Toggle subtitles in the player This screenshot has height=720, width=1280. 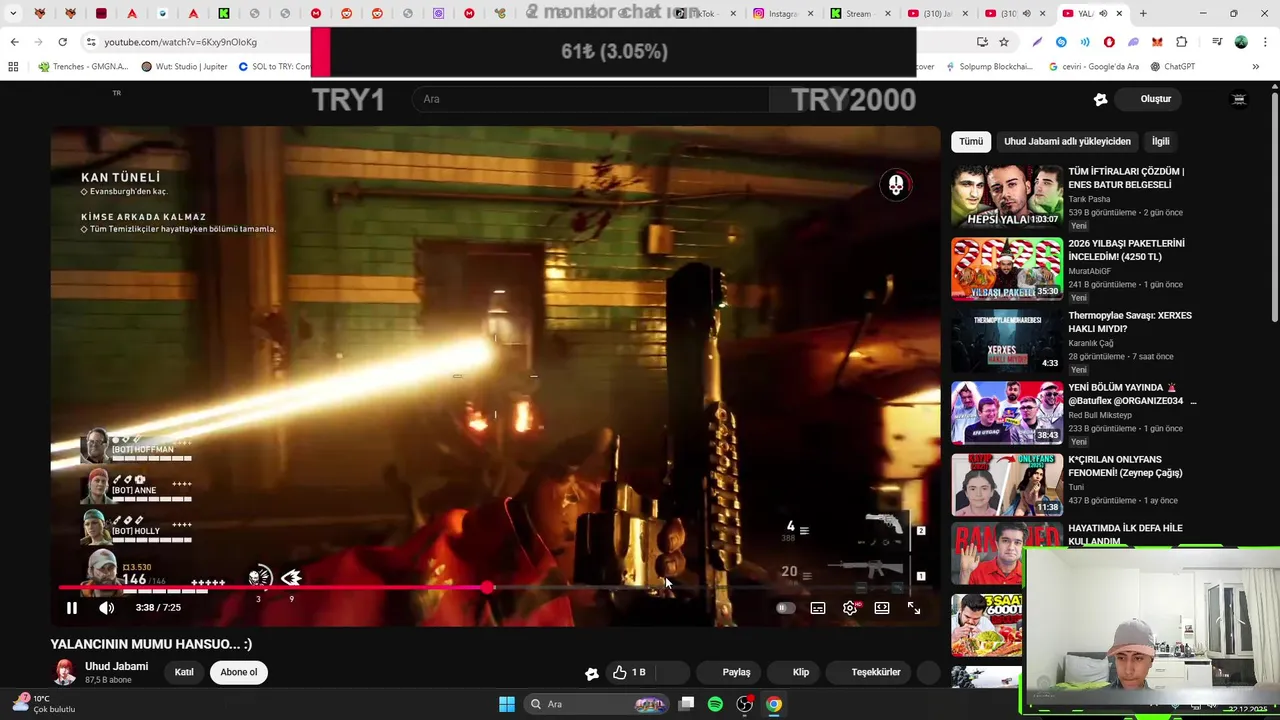pyautogui.click(x=818, y=608)
